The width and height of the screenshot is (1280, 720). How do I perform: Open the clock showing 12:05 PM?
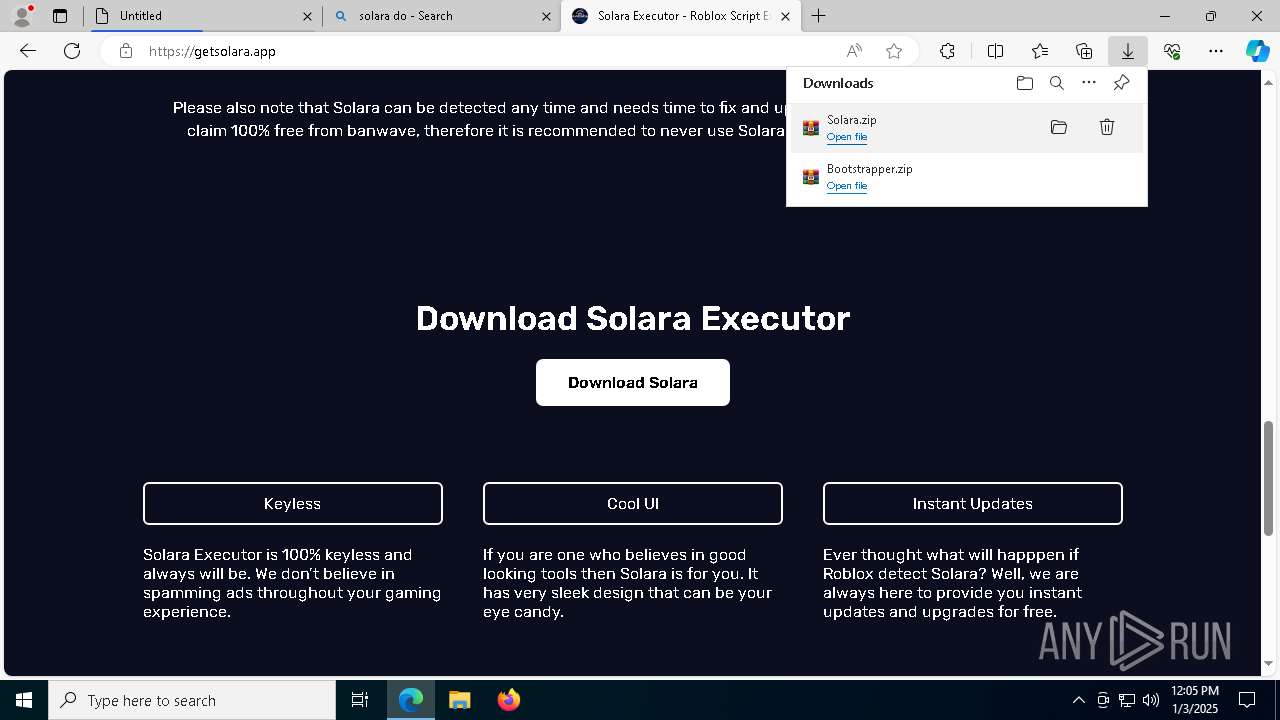pos(1195,700)
